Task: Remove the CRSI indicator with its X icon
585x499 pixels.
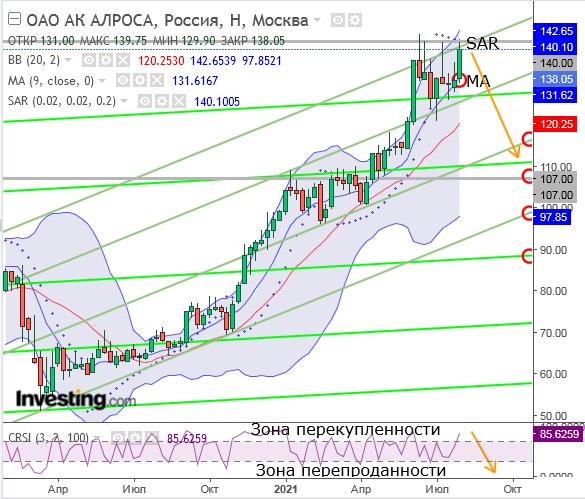Action: [x=152, y=437]
